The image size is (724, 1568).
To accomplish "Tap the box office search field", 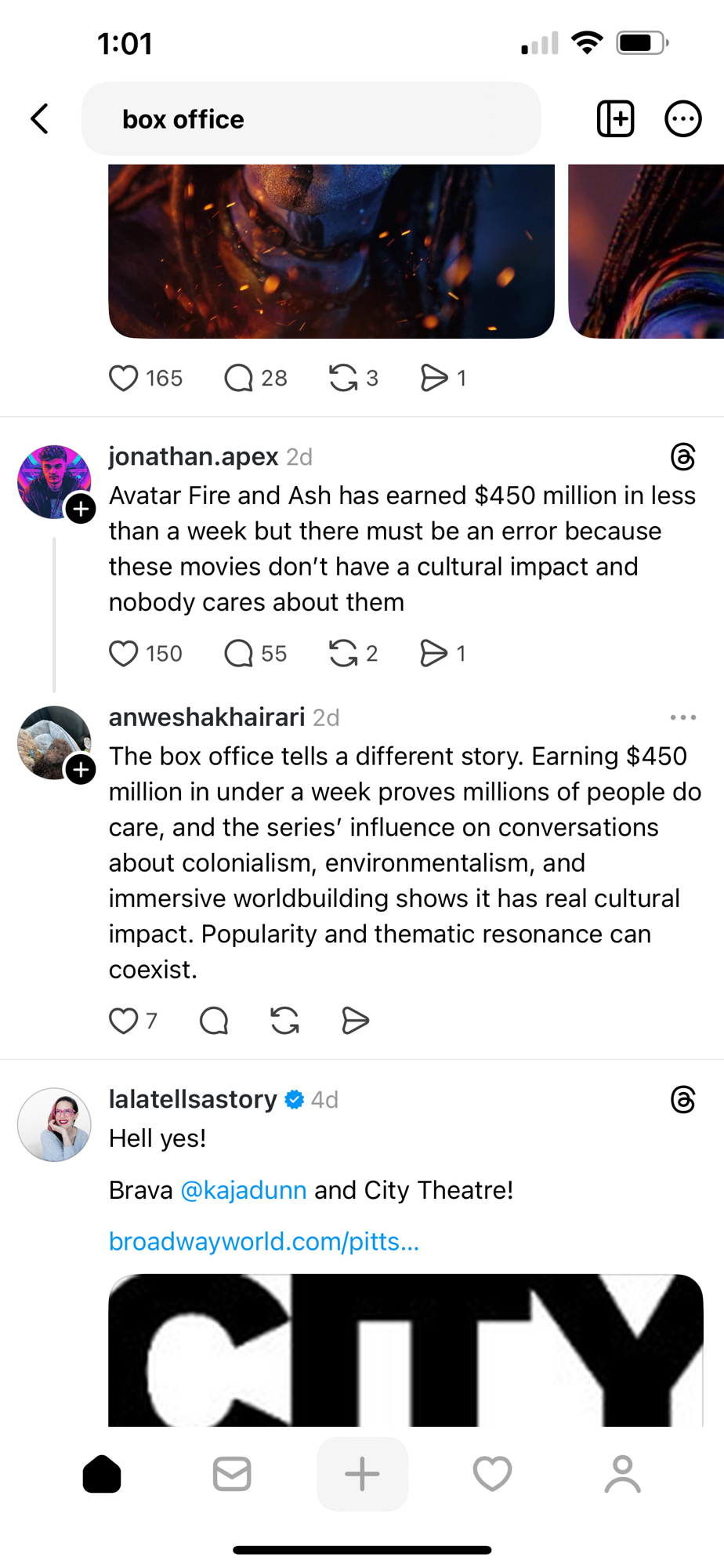I will 310,119.
